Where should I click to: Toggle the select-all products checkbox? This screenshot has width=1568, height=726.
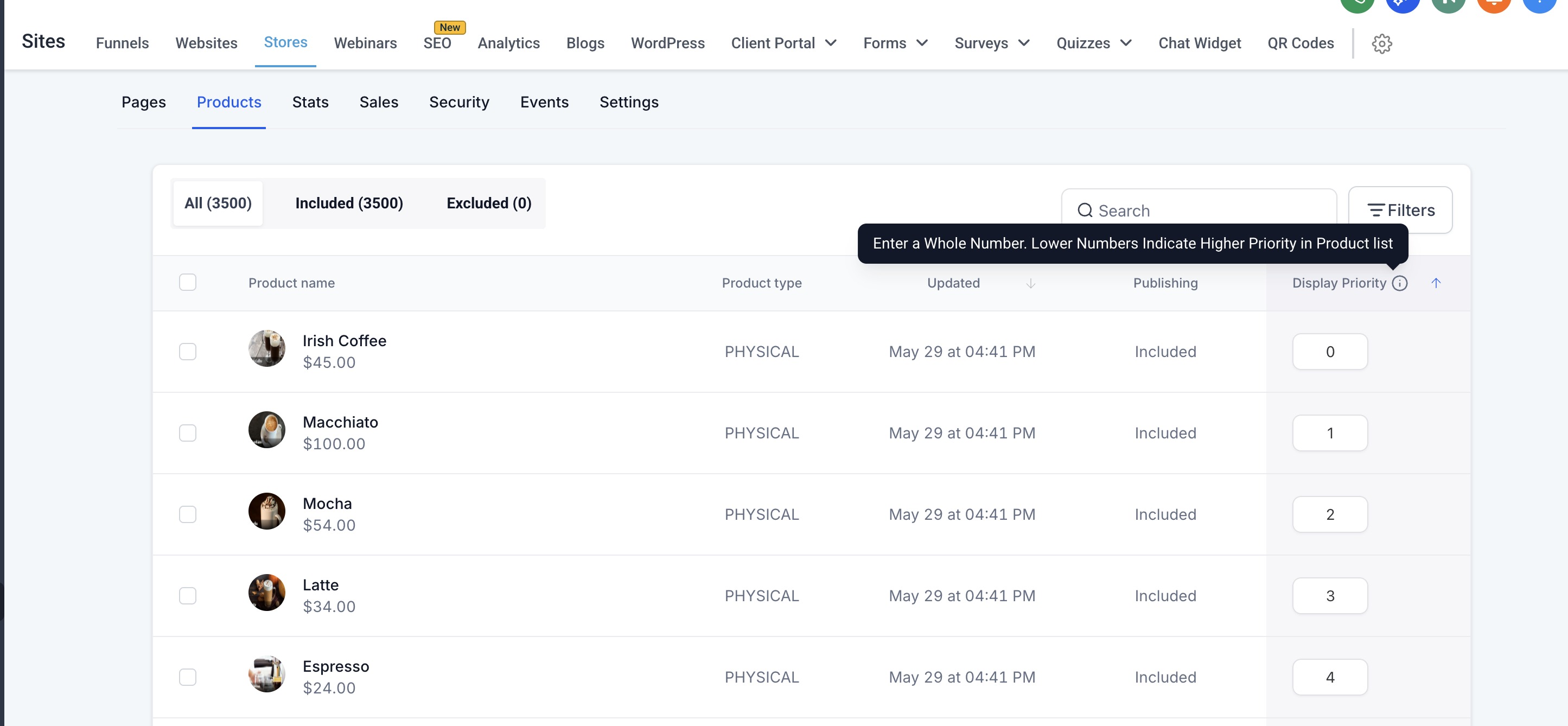tap(188, 282)
